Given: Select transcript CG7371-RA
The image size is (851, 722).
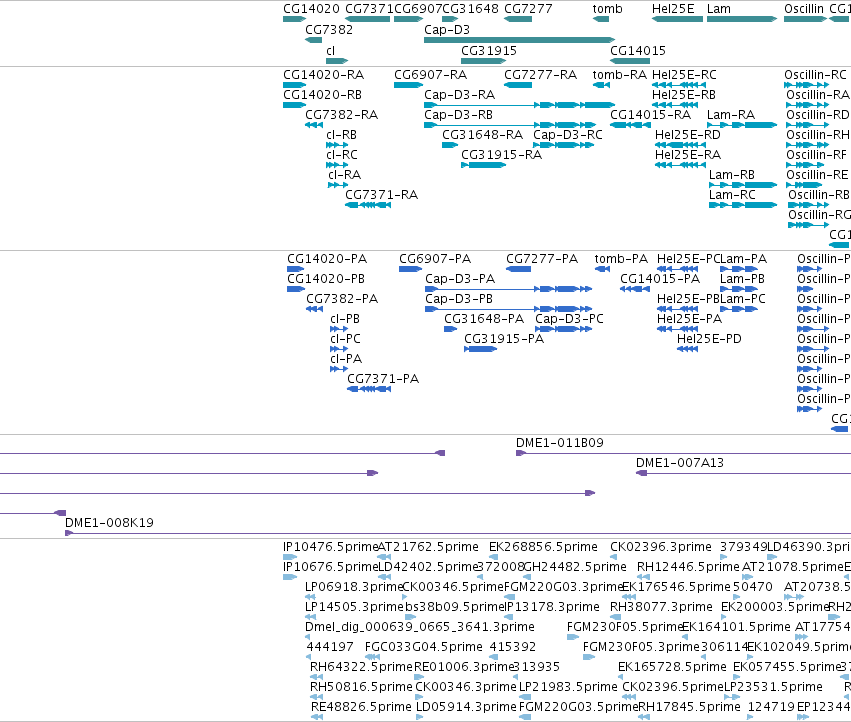Looking at the screenshot, I should (368, 205).
